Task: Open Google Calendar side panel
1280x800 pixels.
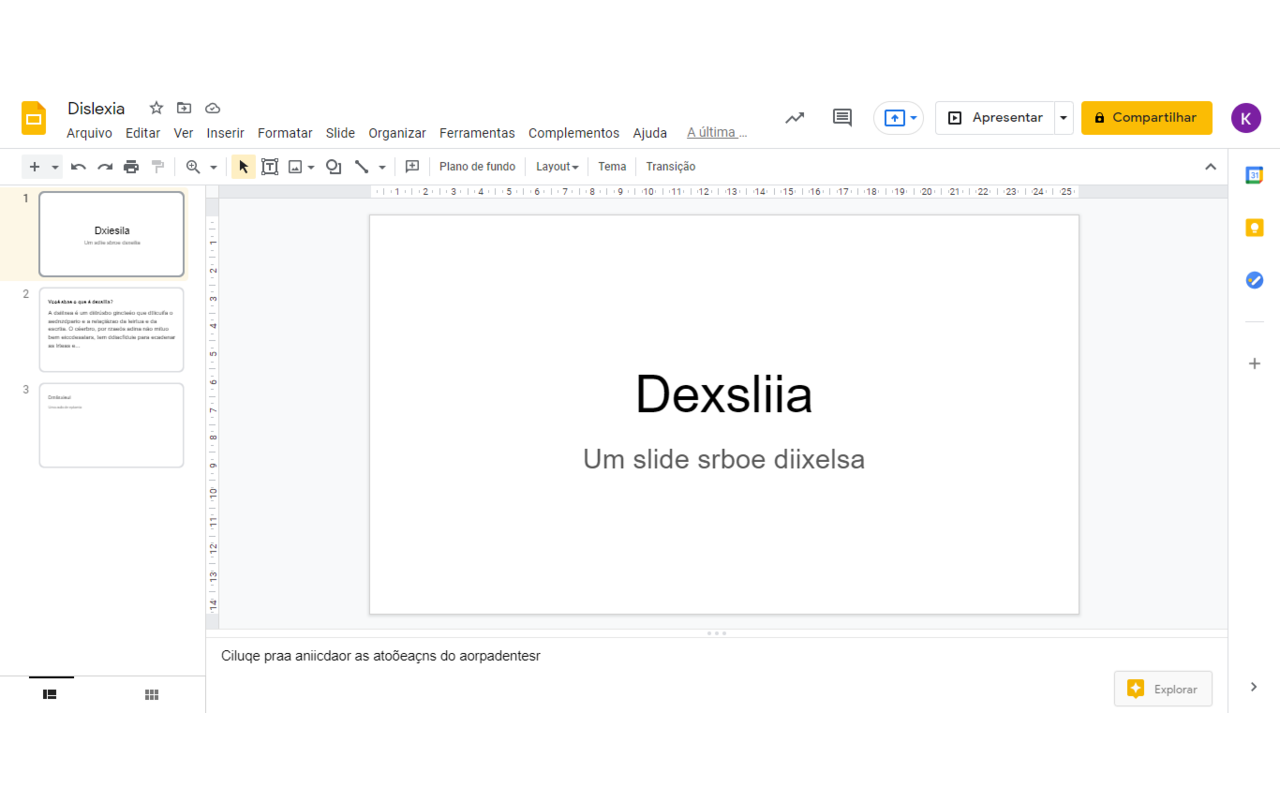Action: (1254, 175)
